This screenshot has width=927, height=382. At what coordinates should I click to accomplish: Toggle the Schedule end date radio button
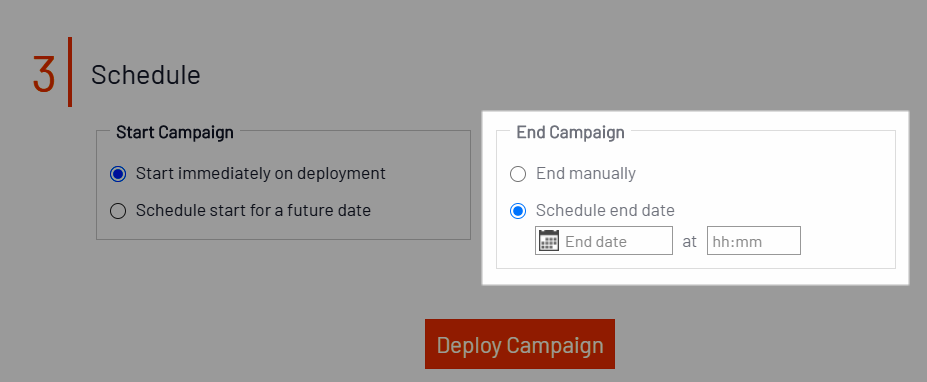(518, 211)
